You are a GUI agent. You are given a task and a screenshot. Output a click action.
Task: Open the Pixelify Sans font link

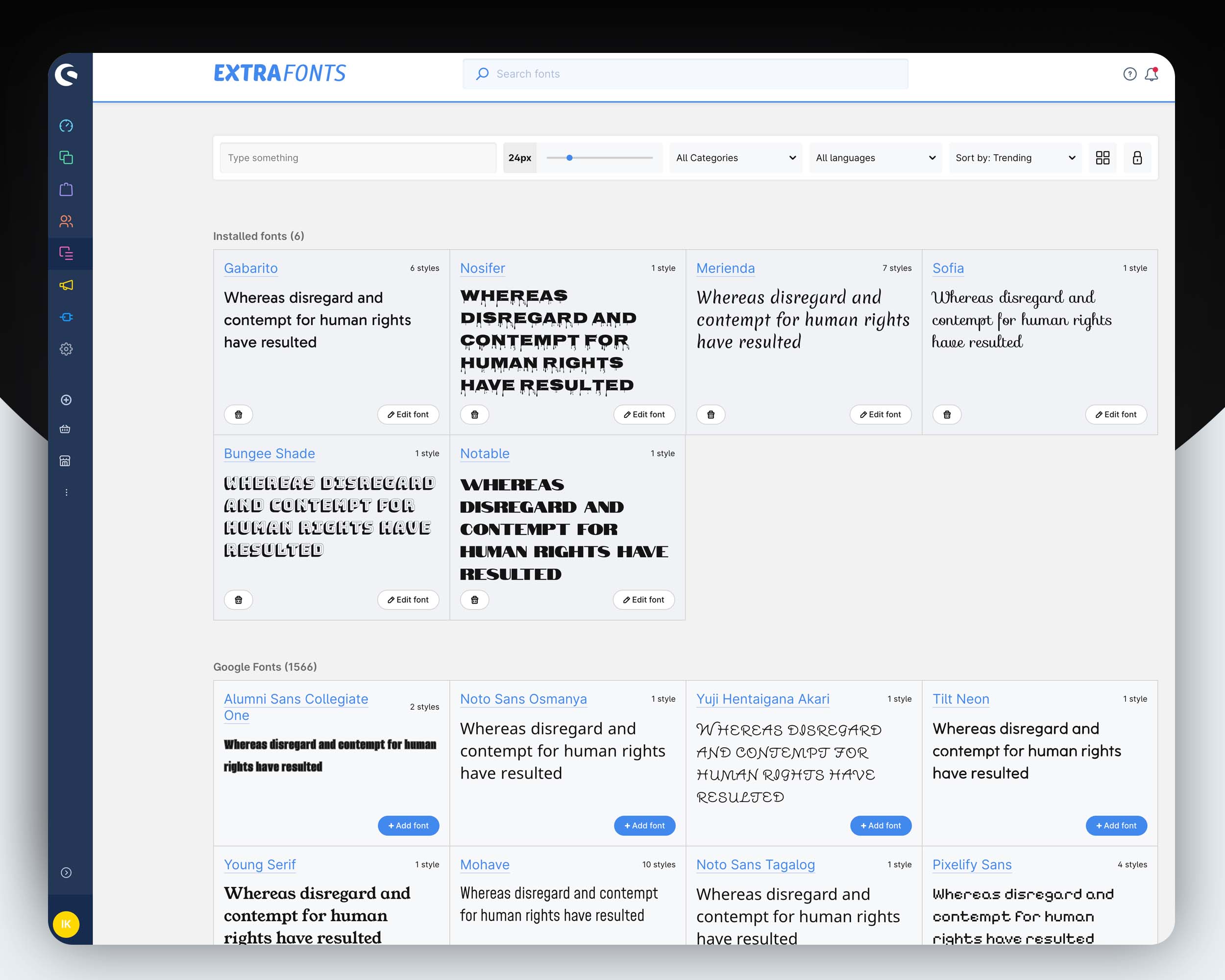[x=972, y=865]
